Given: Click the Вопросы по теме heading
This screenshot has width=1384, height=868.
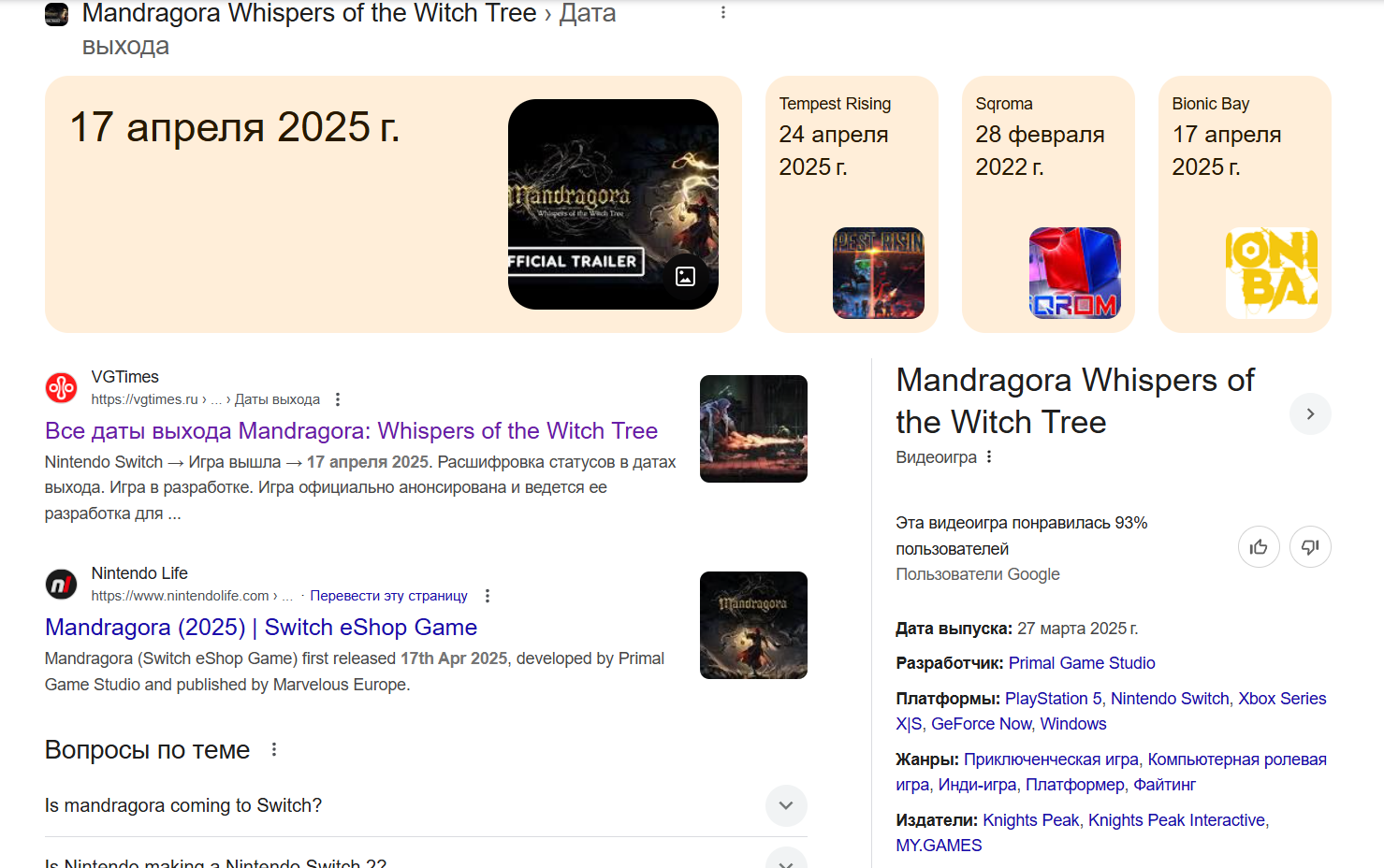Looking at the screenshot, I should pos(147,750).
